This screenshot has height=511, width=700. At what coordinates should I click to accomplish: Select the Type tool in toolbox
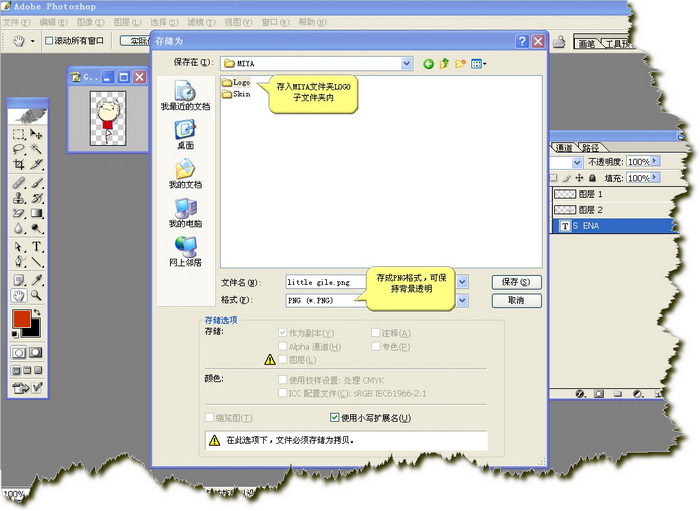(36, 246)
